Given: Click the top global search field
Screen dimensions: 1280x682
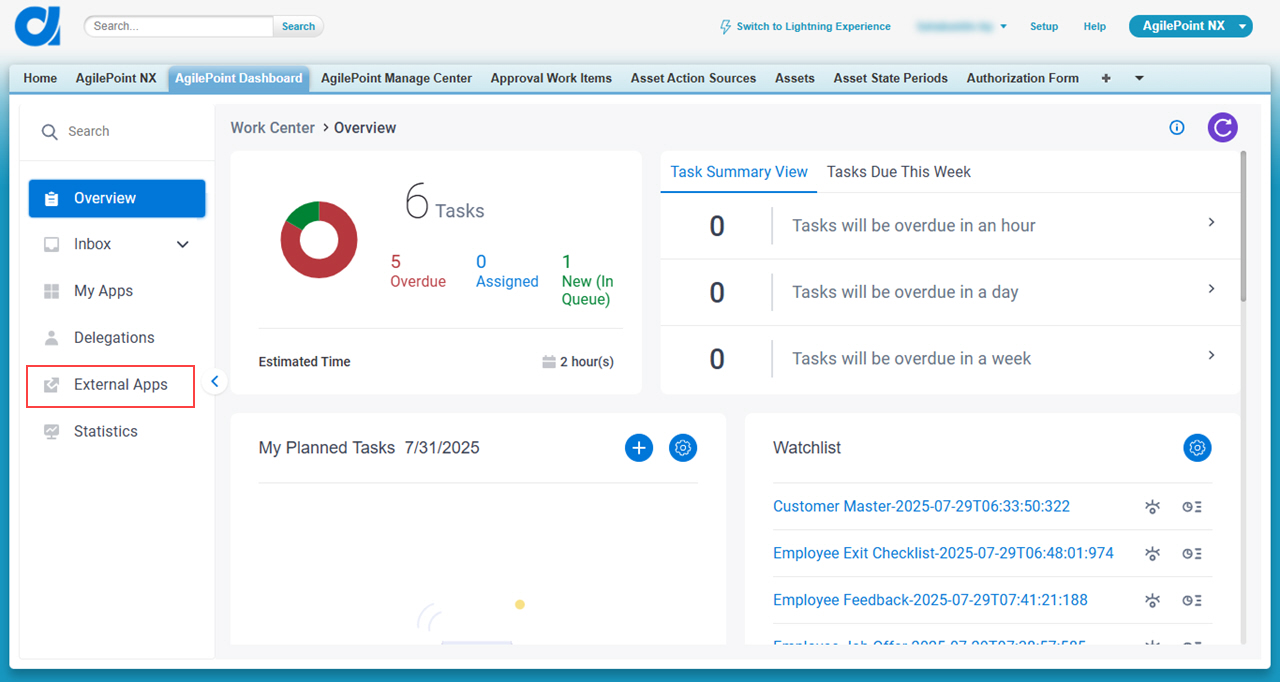Looking at the screenshot, I should 179,27.
